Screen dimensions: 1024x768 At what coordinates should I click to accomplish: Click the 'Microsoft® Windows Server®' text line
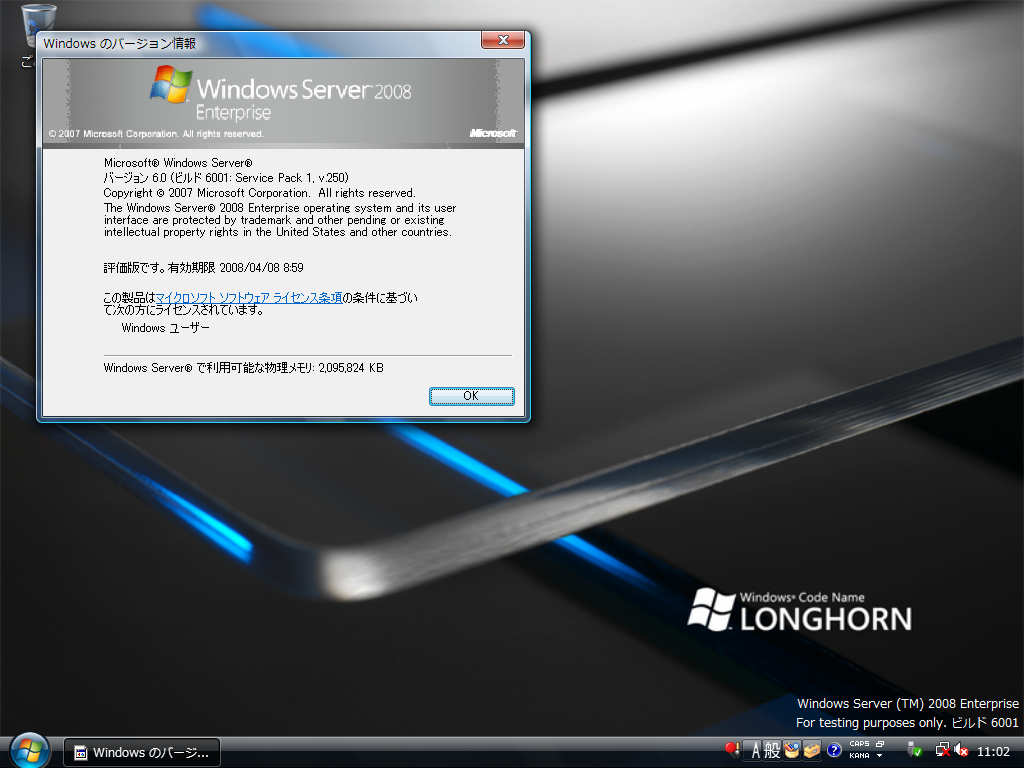[178, 163]
